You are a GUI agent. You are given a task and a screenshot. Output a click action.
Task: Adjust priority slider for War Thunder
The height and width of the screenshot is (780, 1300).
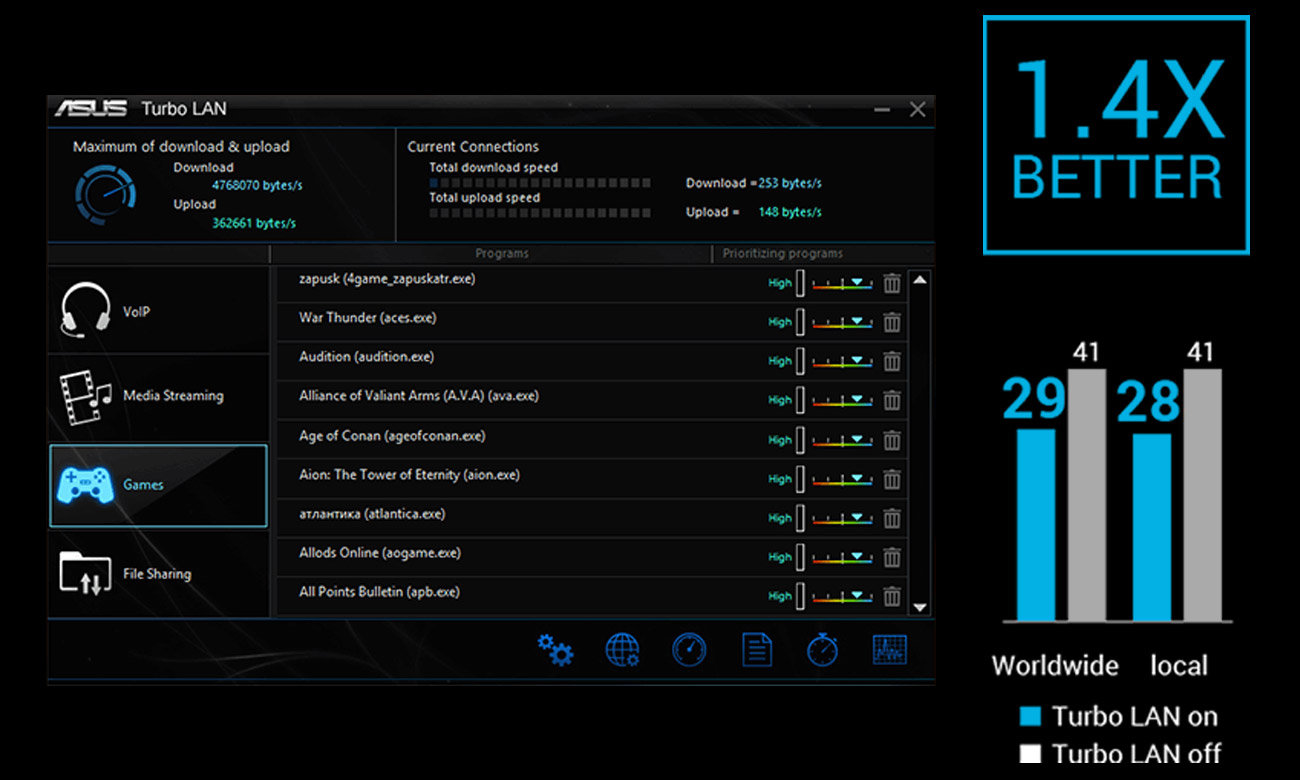[x=842, y=323]
